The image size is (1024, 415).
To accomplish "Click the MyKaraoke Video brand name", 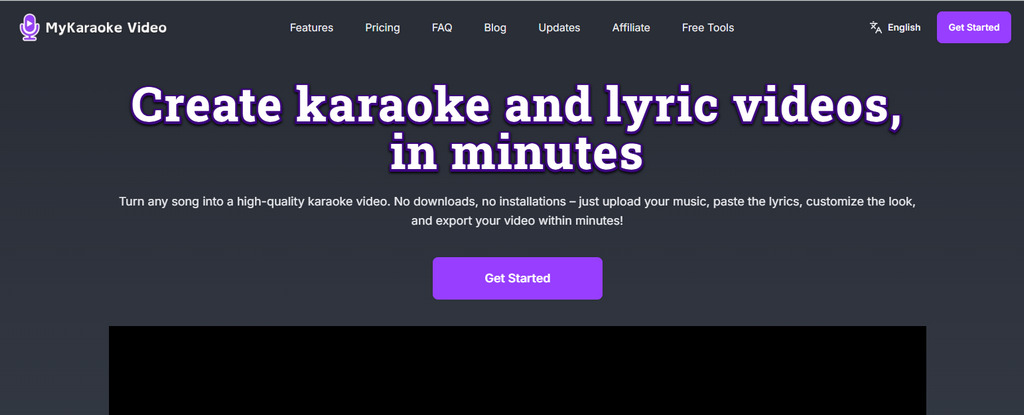I will (x=106, y=27).
